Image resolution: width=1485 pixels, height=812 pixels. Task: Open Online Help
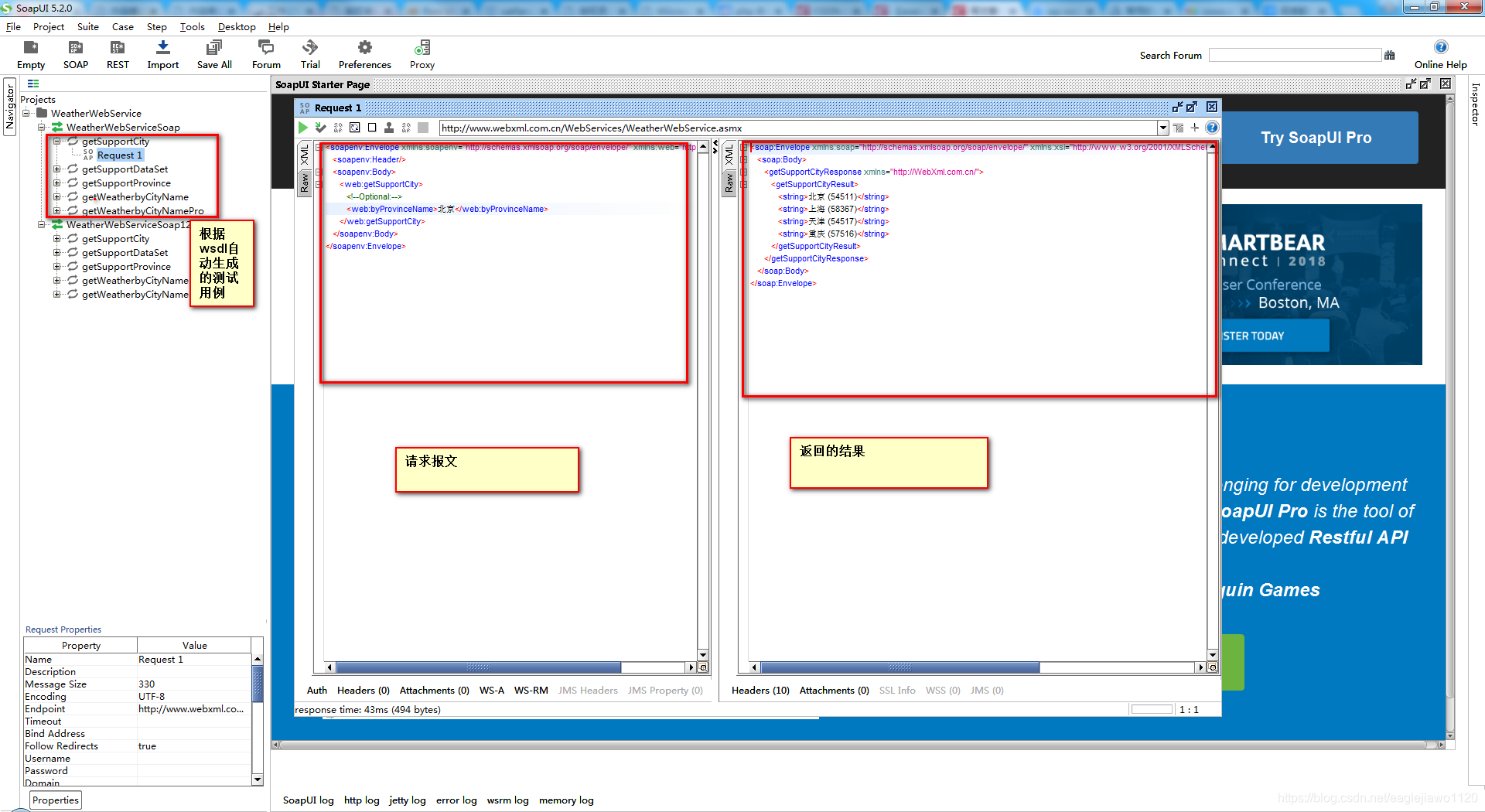[1440, 54]
